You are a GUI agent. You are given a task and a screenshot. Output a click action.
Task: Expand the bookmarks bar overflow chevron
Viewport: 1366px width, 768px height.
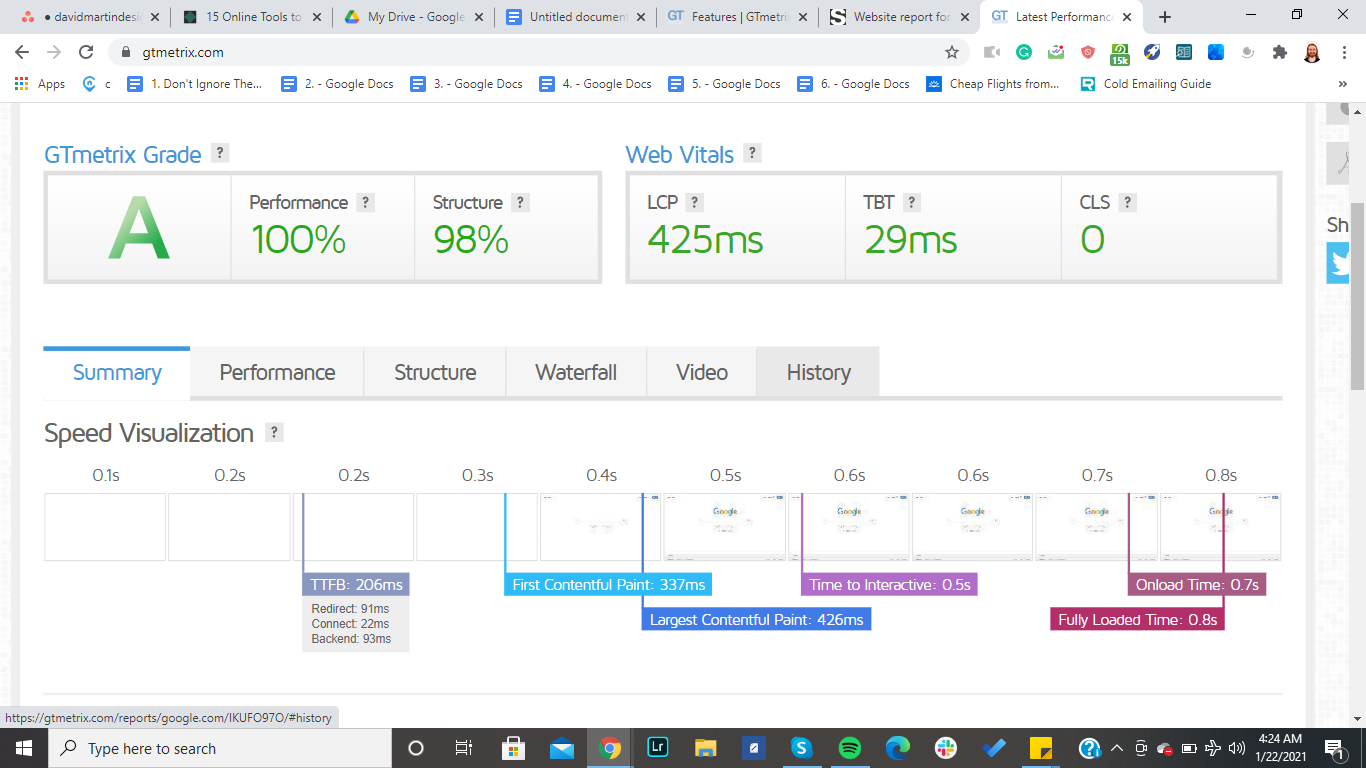1342,84
